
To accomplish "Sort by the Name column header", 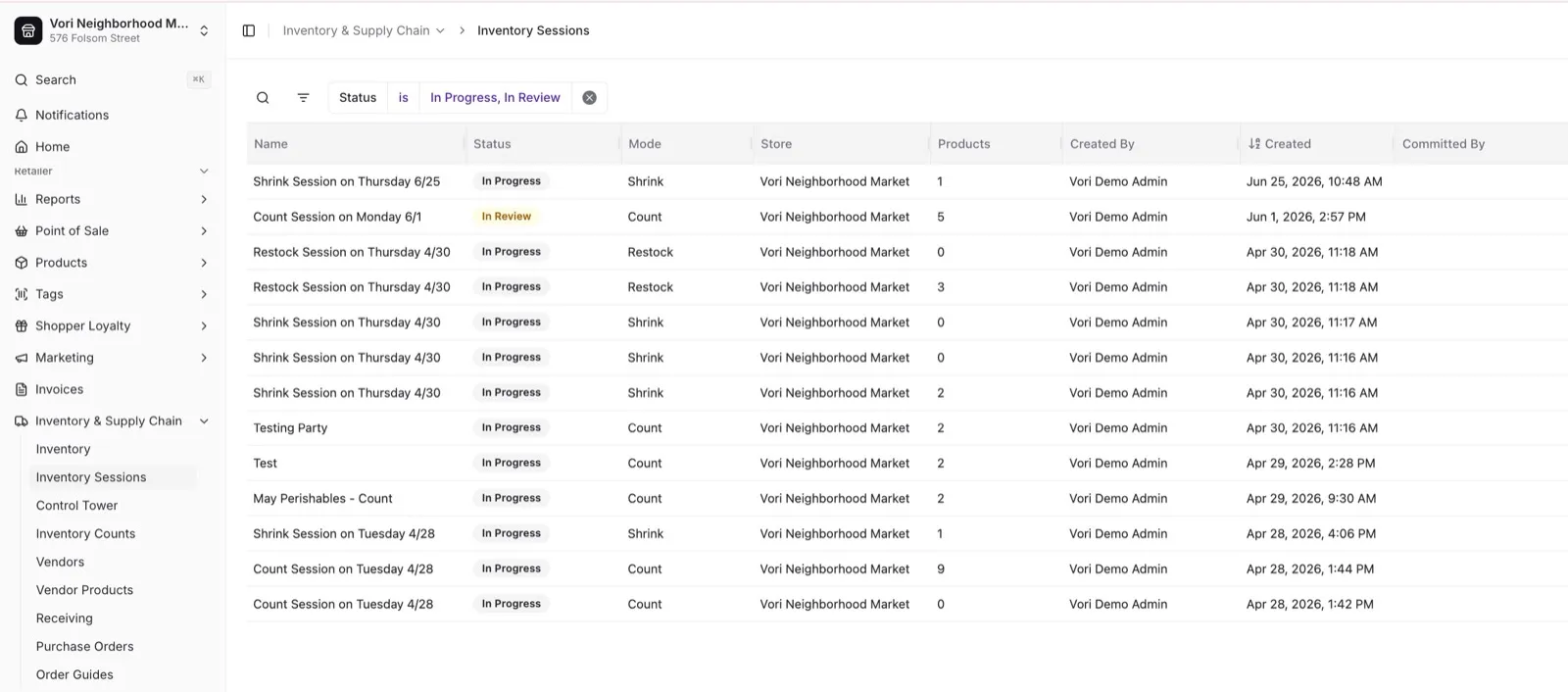I will tap(270, 143).
